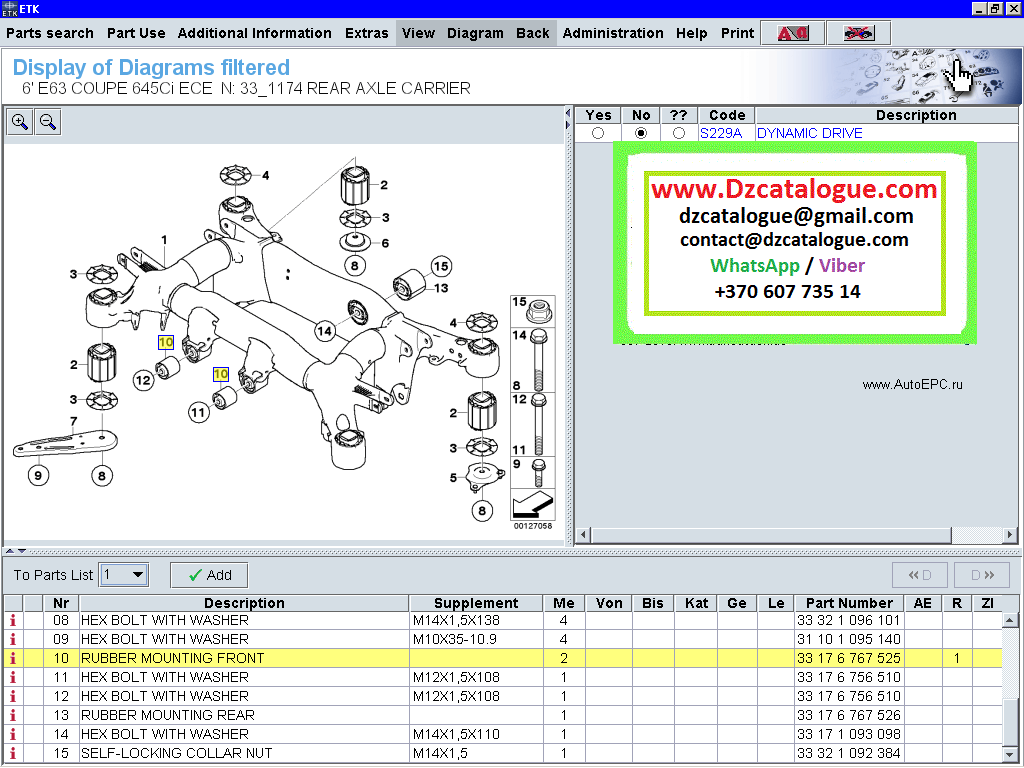This screenshot has width=1024, height=768.
Task: Click circled callout 11 in the diagram
Action: click(198, 413)
